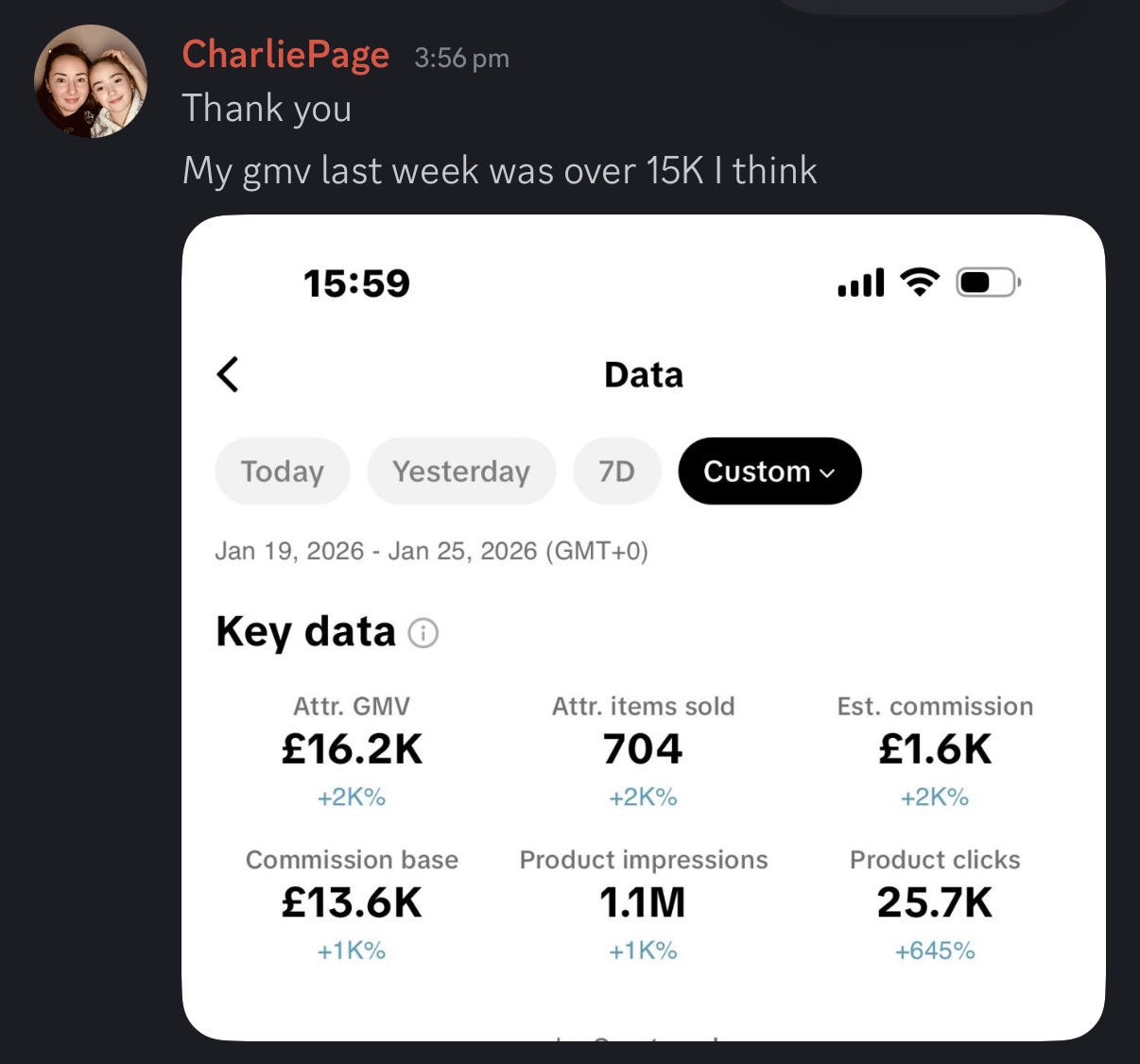
Task: Tap the back arrow icon
Action: coord(228,374)
